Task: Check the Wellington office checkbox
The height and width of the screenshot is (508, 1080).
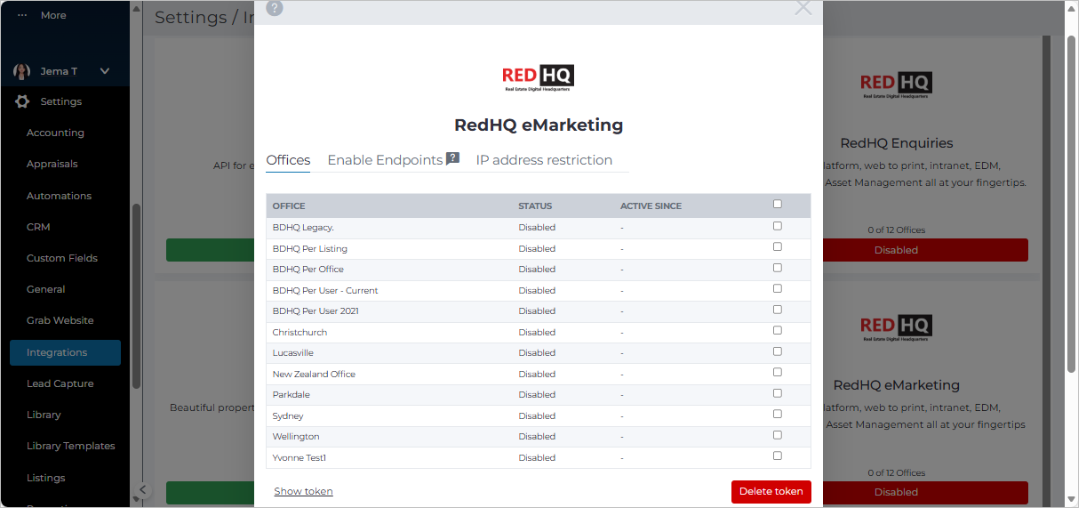Action: (778, 435)
